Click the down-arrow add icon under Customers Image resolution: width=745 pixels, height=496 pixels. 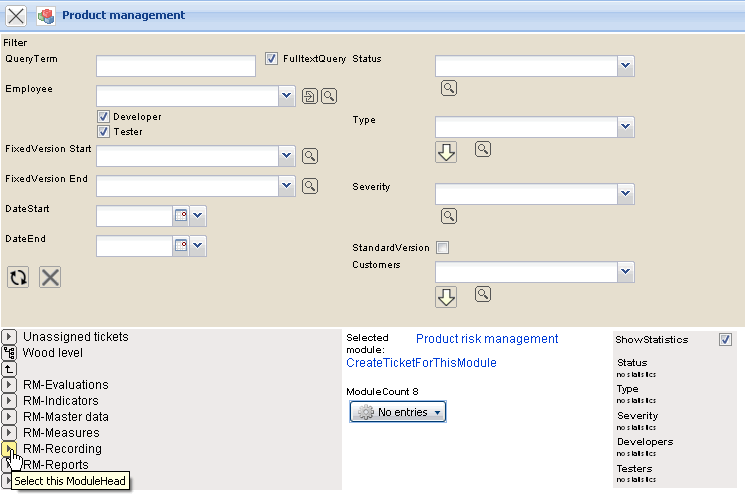coord(446,297)
